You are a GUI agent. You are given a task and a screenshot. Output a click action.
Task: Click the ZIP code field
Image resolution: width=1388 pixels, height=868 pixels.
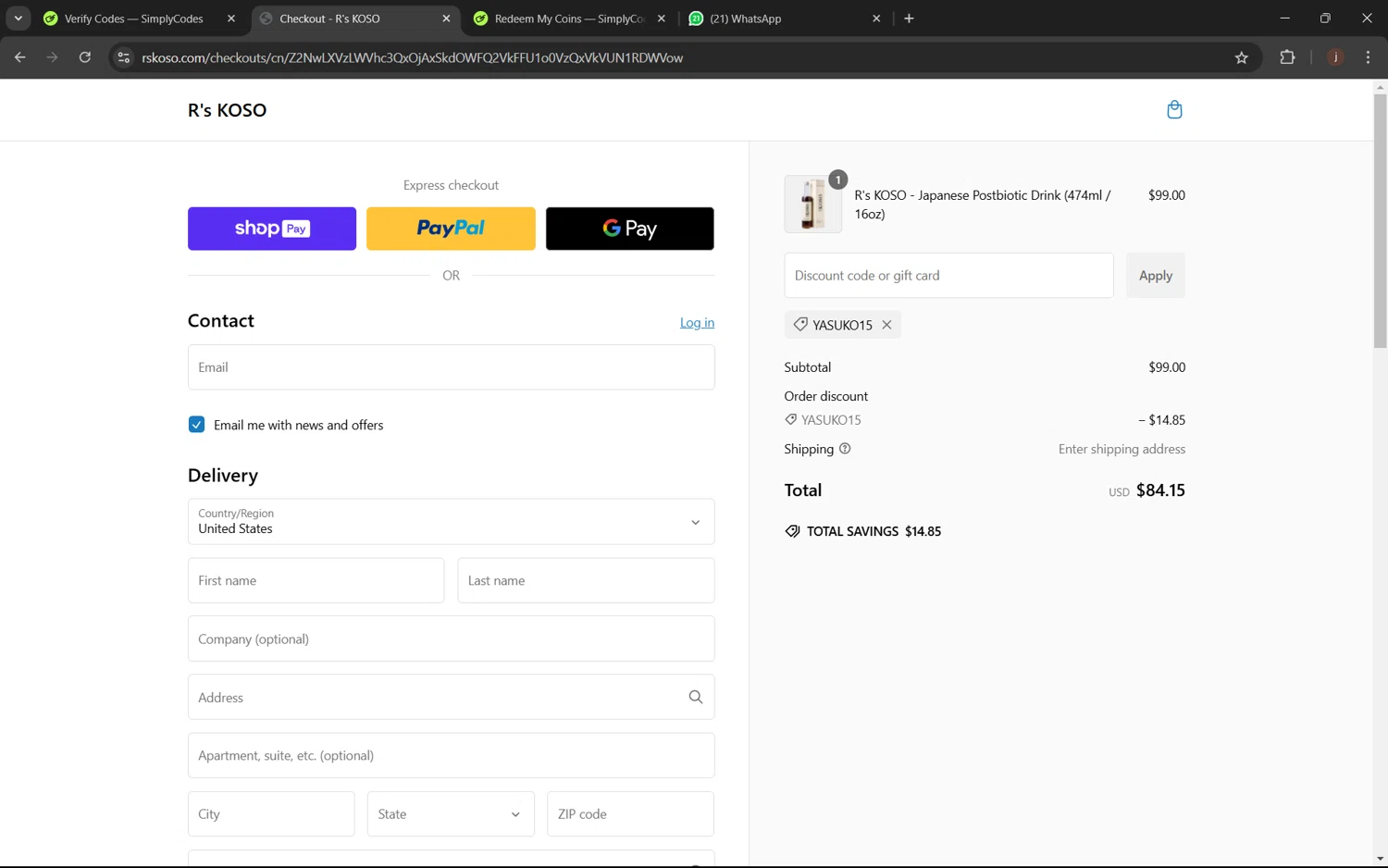630,814
